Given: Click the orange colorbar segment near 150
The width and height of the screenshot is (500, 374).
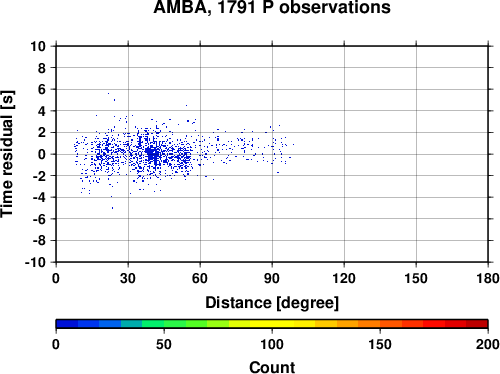Looking at the screenshot, I should coord(369,324).
